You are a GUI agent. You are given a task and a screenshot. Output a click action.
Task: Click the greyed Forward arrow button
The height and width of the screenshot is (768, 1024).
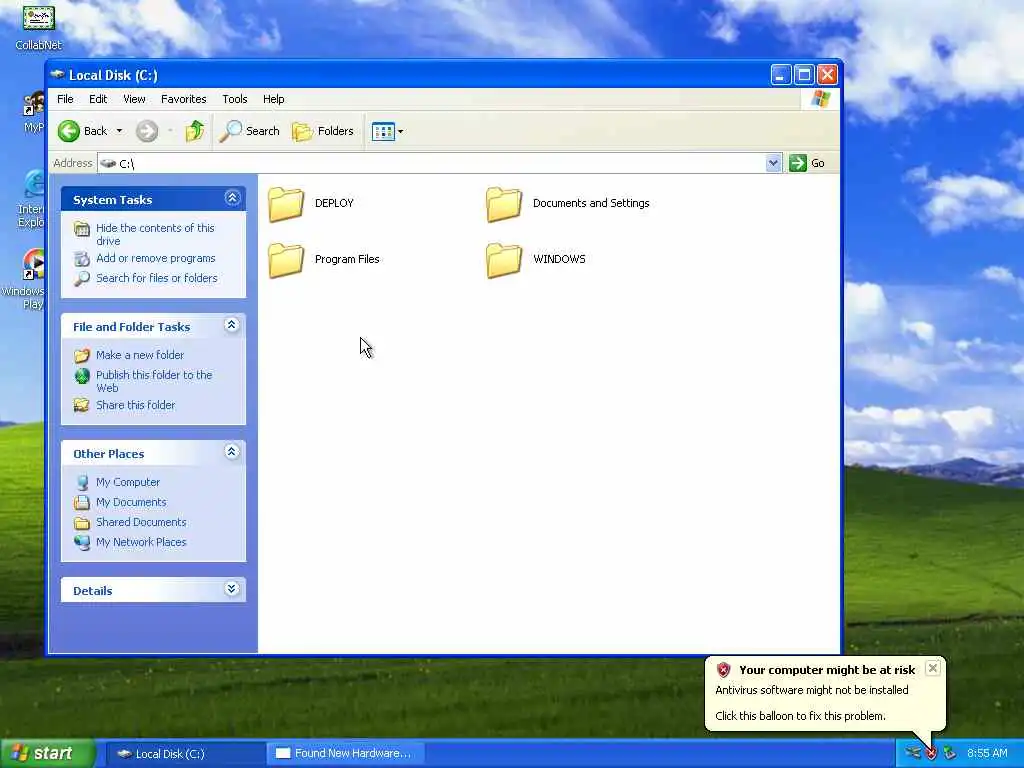[147, 131]
